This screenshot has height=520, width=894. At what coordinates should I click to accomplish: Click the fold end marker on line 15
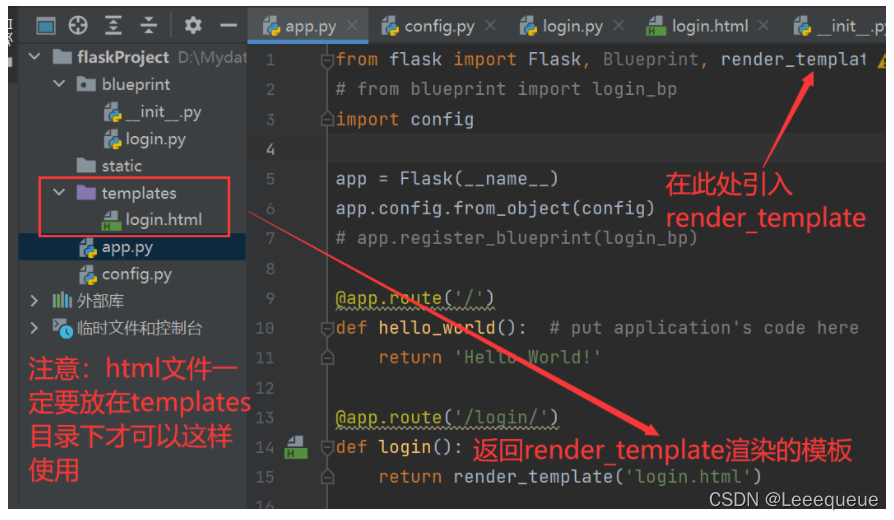click(x=327, y=477)
